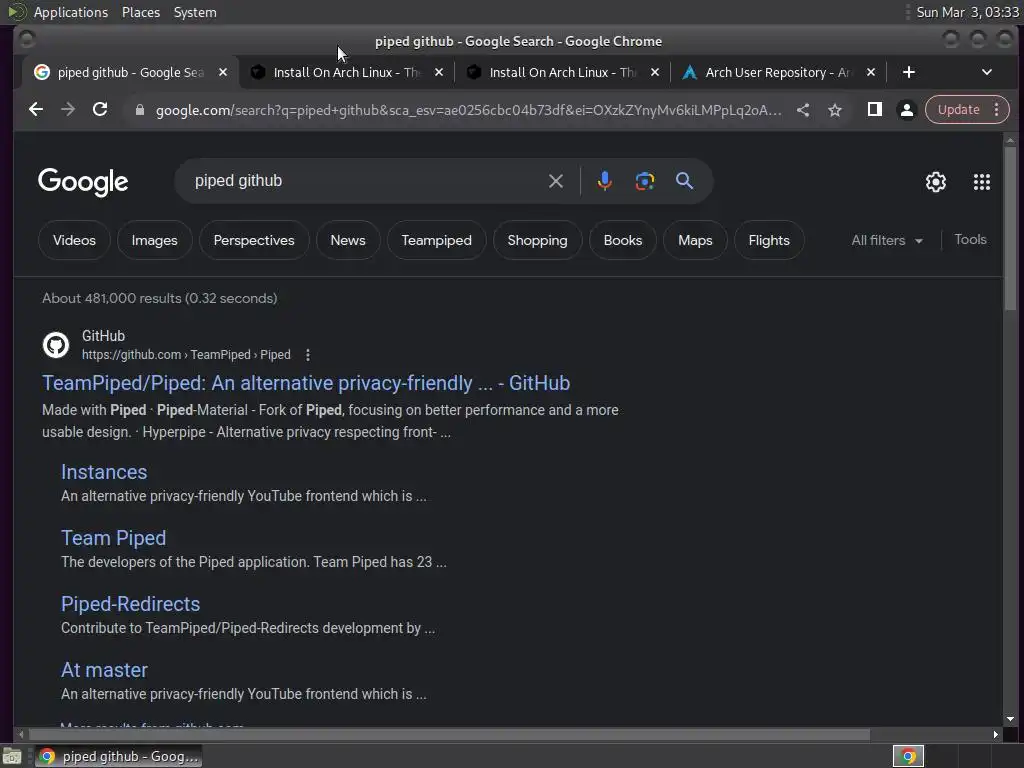Click the horizontal scrollbar at the bottom
Image resolution: width=1024 pixels, height=768 pixels.
[x=448, y=735]
